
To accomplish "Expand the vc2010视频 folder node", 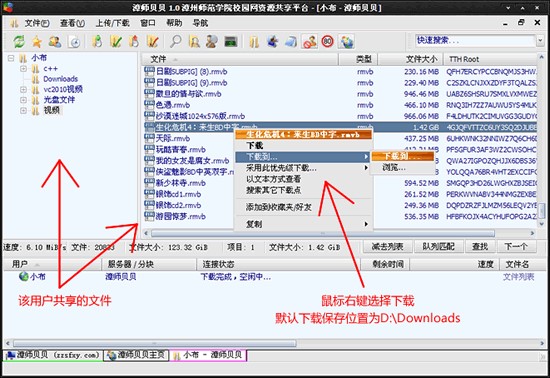I will 23,89.
